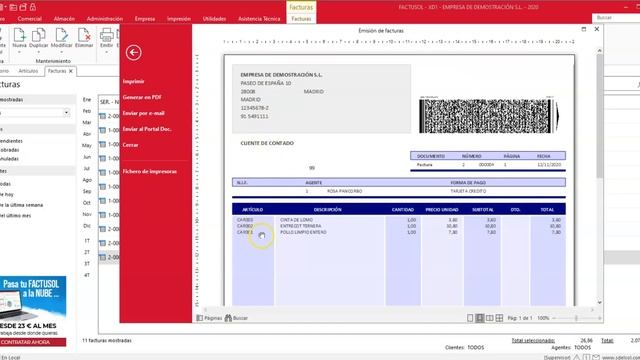The height and width of the screenshot is (360, 640).
Task: Filter invoices by month Feb
Action: [x=87, y=111]
